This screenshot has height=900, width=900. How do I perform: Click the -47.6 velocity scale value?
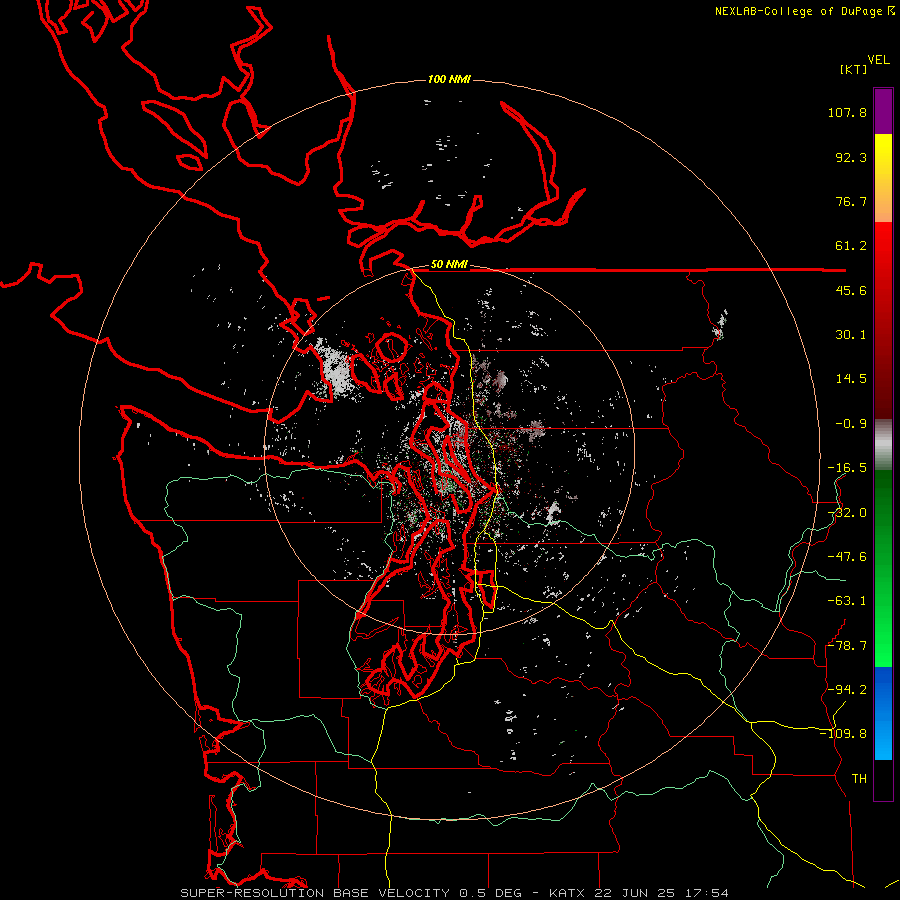click(x=847, y=557)
